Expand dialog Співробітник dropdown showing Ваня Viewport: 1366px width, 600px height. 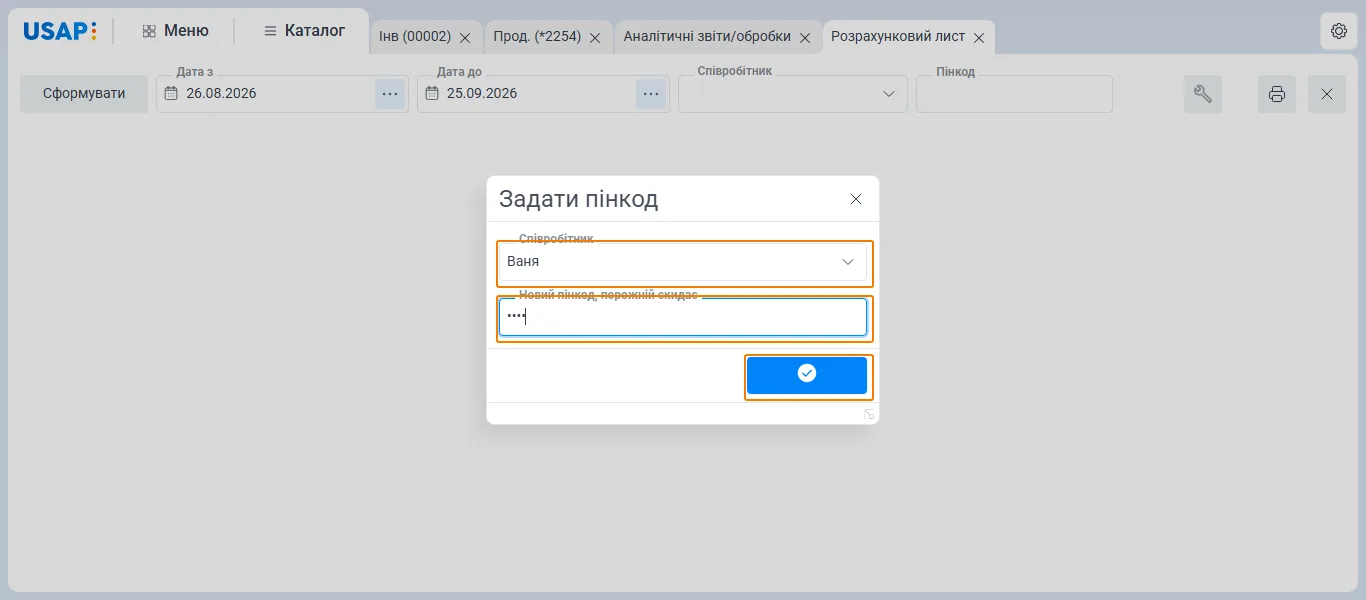(x=848, y=262)
